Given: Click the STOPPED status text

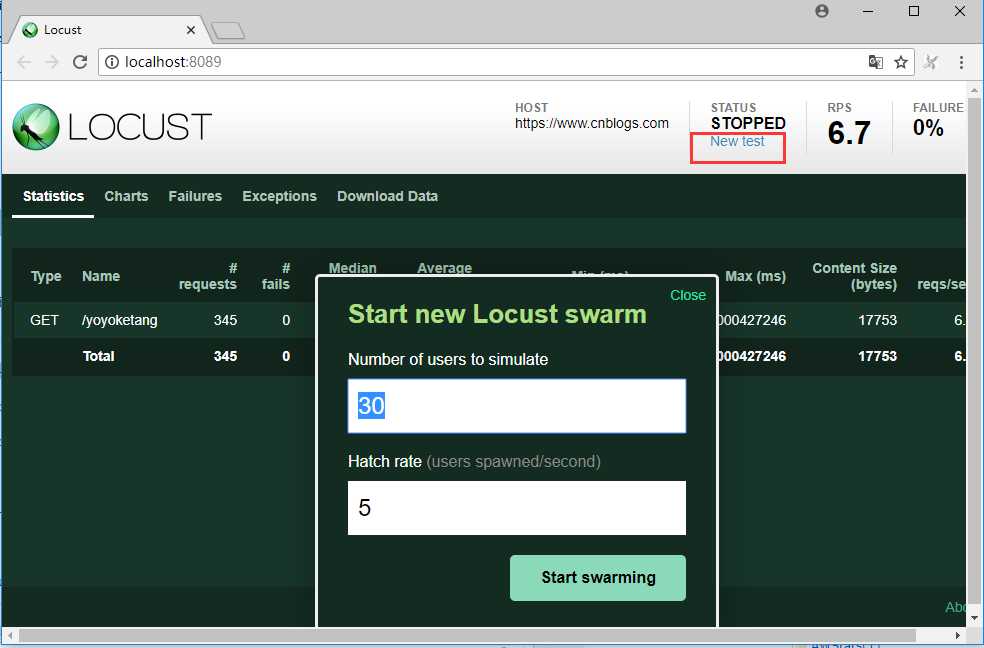Looking at the screenshot, I should click(748, 124).
